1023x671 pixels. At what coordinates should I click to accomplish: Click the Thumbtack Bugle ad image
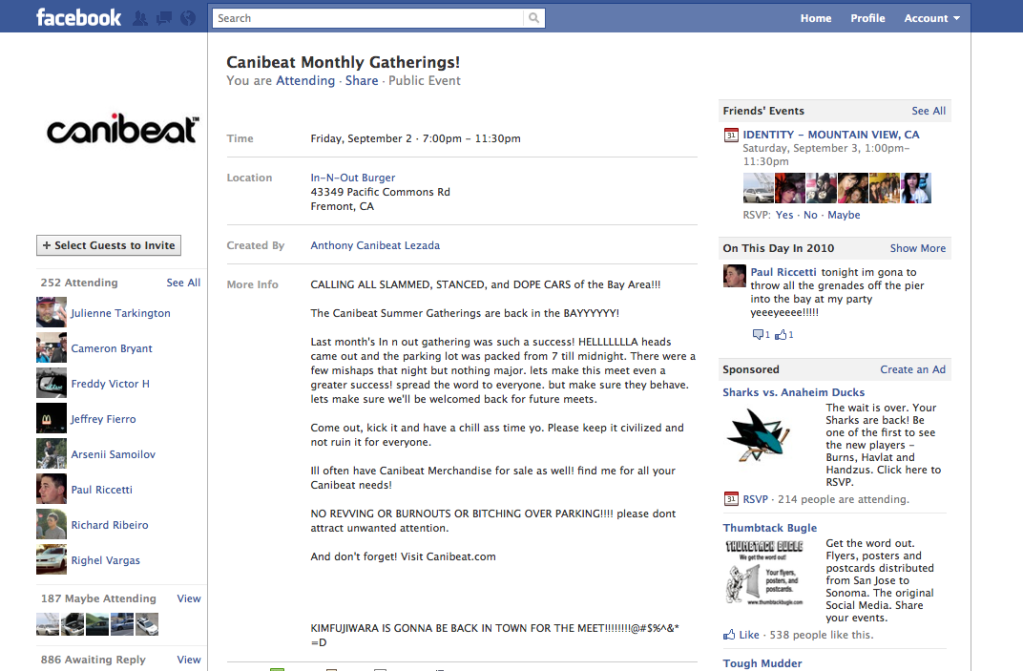click(764, 573)
